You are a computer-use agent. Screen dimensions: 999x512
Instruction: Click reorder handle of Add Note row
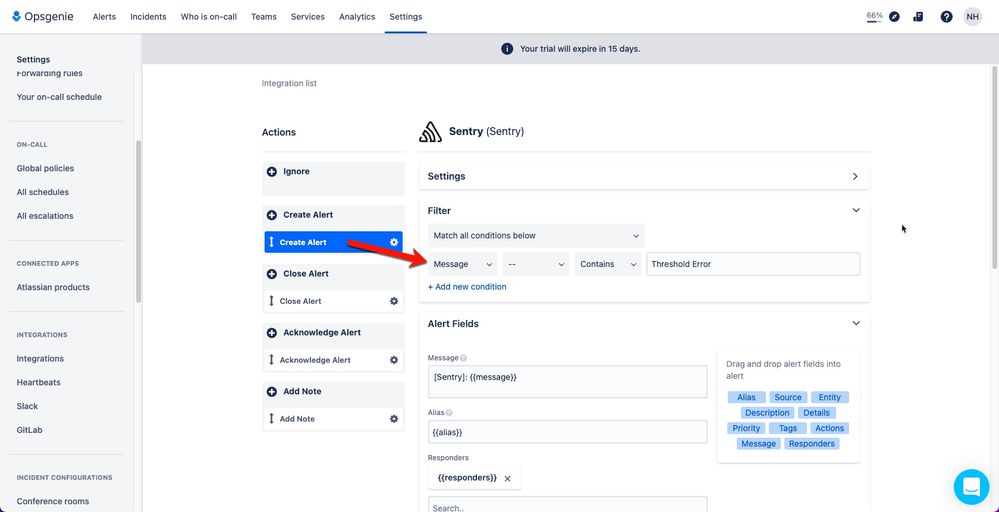click(271, 419)
